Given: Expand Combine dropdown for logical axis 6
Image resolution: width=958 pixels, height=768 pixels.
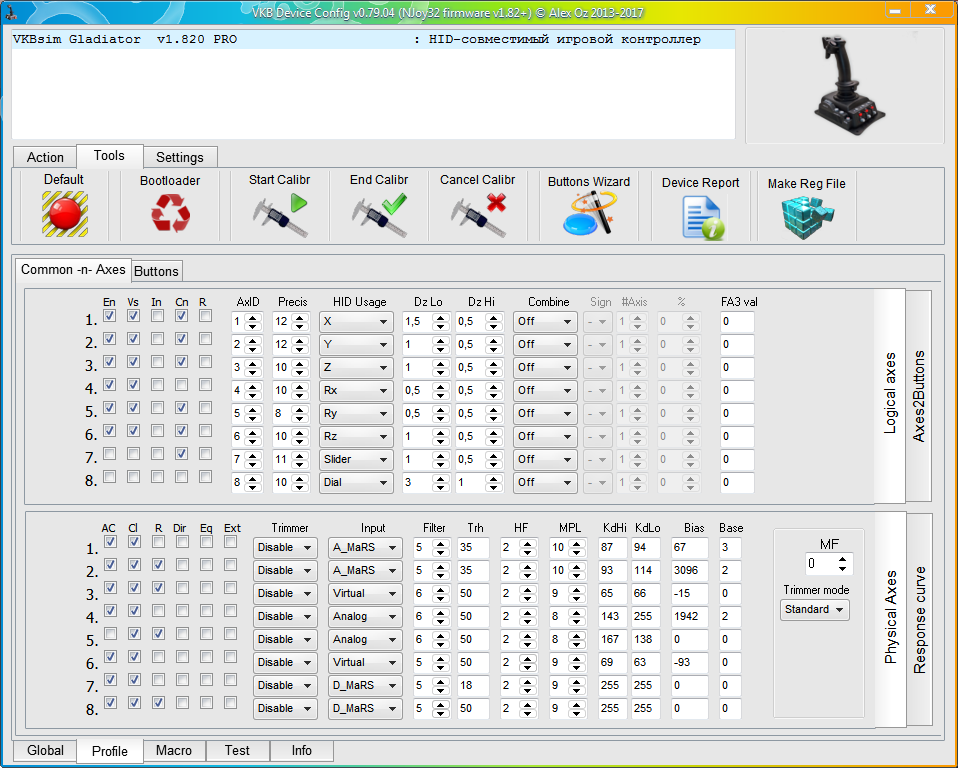Looking at the screenshot, I should pos(545,436).
